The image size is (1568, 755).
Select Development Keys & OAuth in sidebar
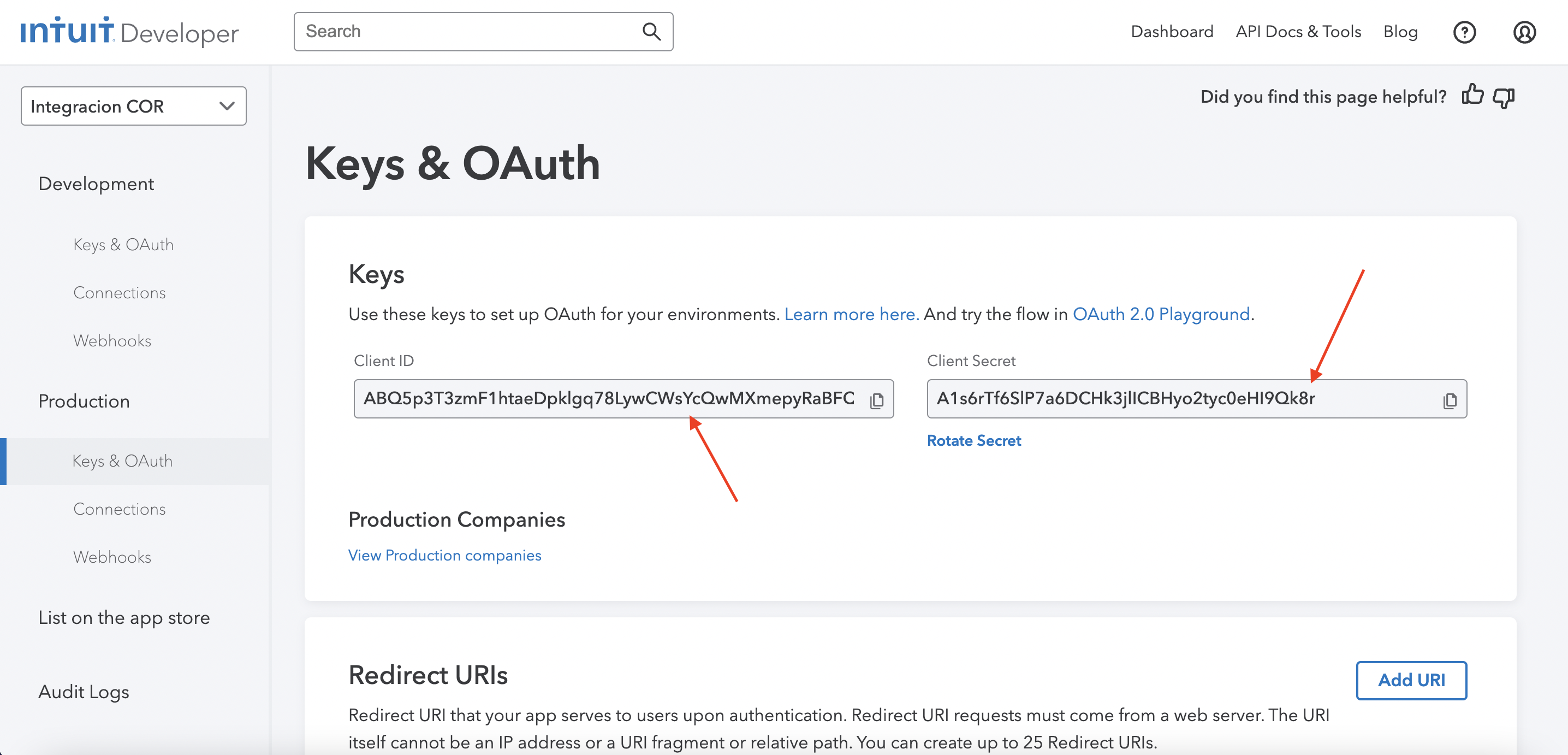pos(123,245)
